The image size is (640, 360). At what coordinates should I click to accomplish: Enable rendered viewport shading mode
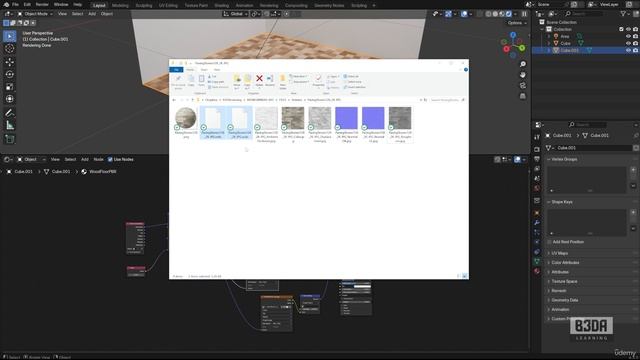[x=509, y=14]
